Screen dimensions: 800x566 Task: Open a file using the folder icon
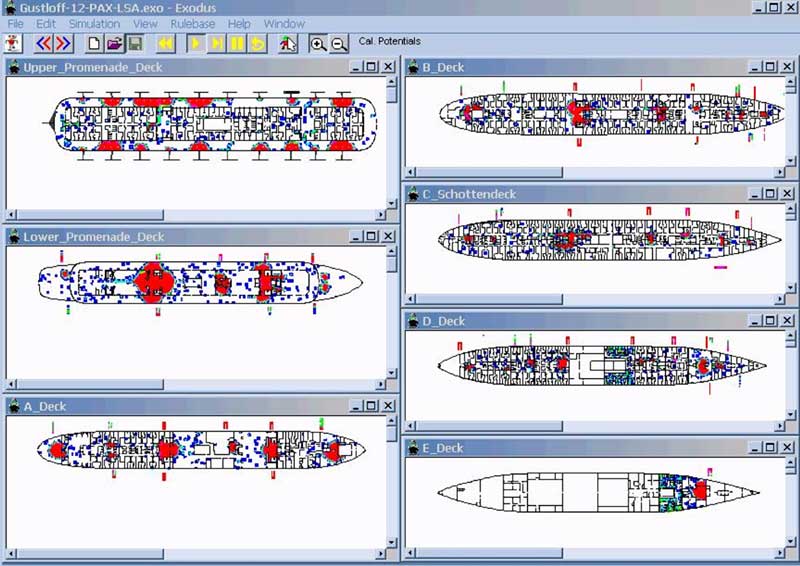click(x=115, y=43)
